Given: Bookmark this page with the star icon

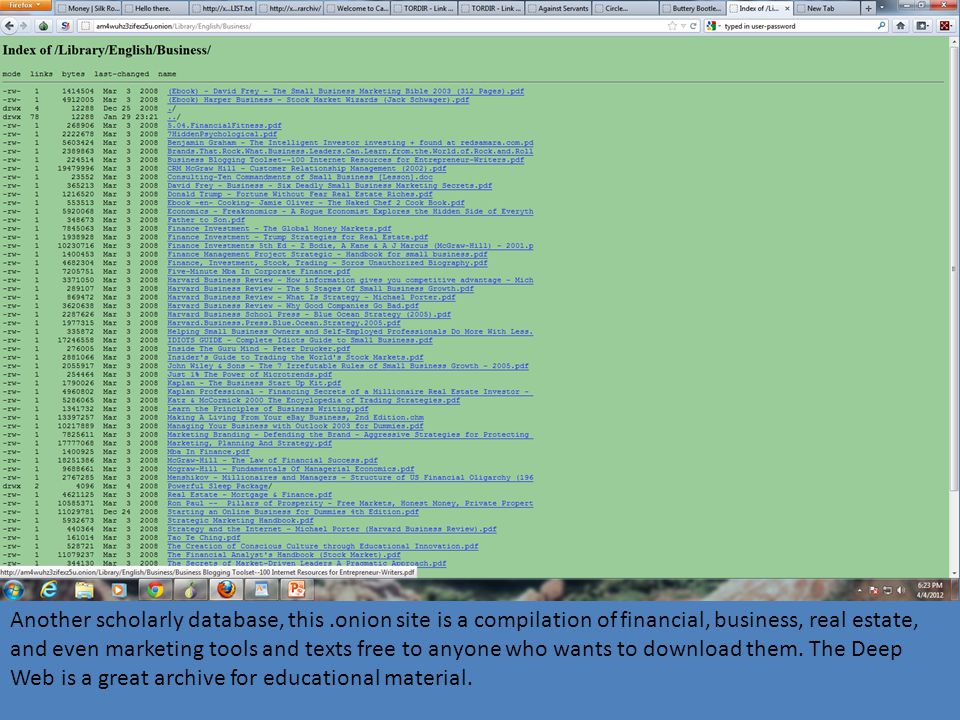Looking at the screenshot, I should click(672, 26).
